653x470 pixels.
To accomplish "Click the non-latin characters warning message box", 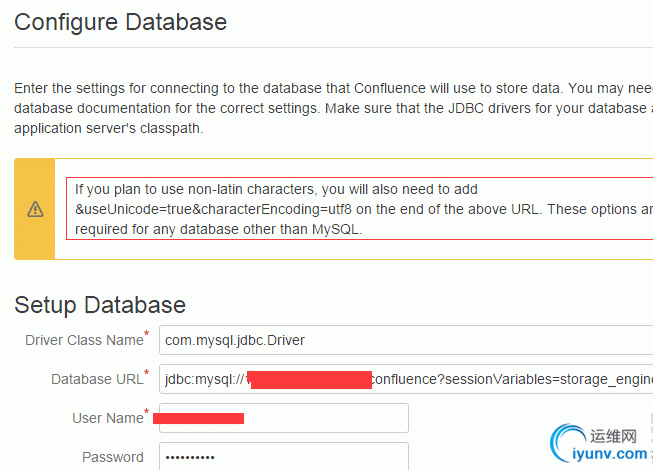I will click(x=360, y=209).
